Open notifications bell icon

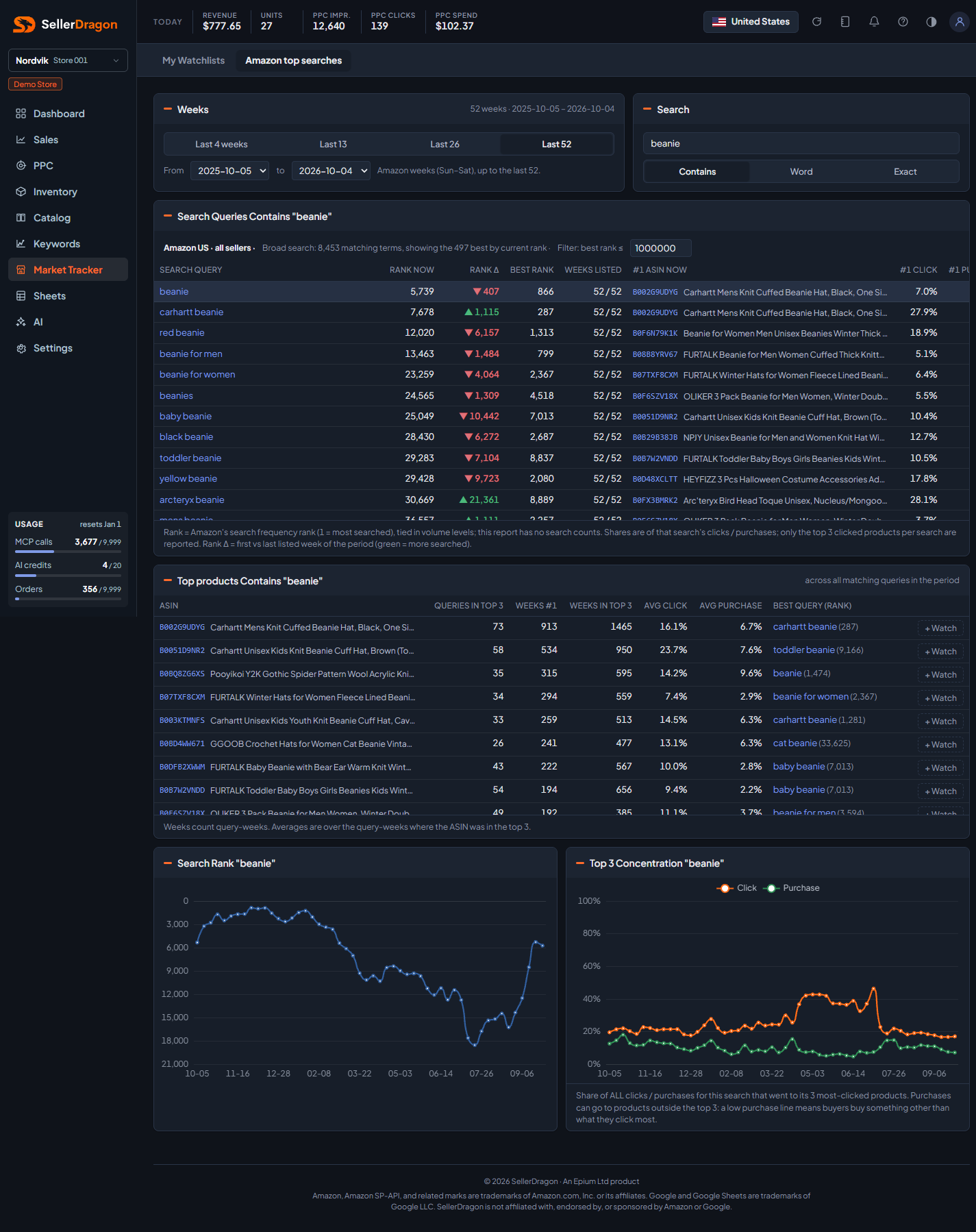[874, 22]
